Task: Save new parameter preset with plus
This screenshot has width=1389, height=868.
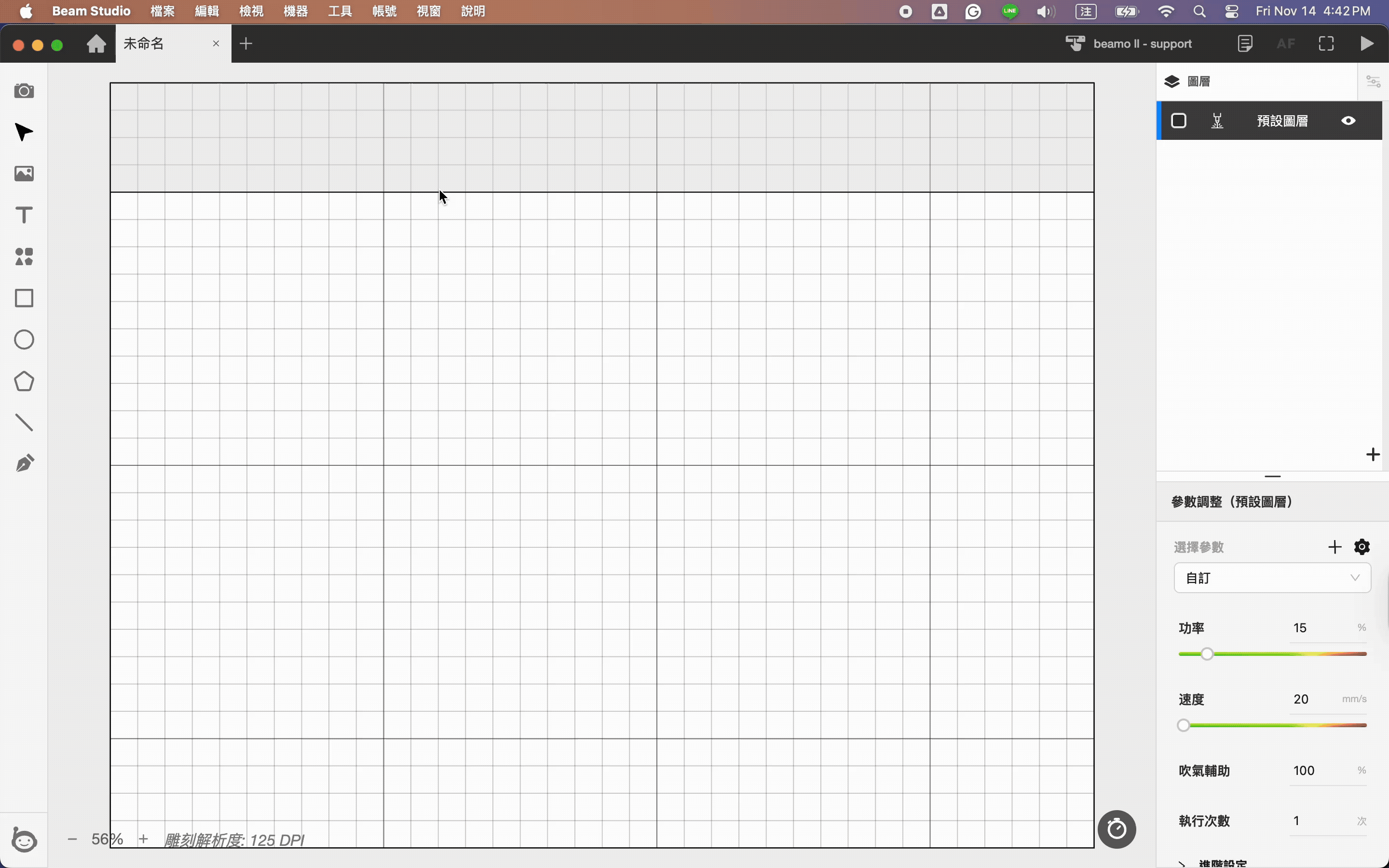Action: pos(1335,546)
